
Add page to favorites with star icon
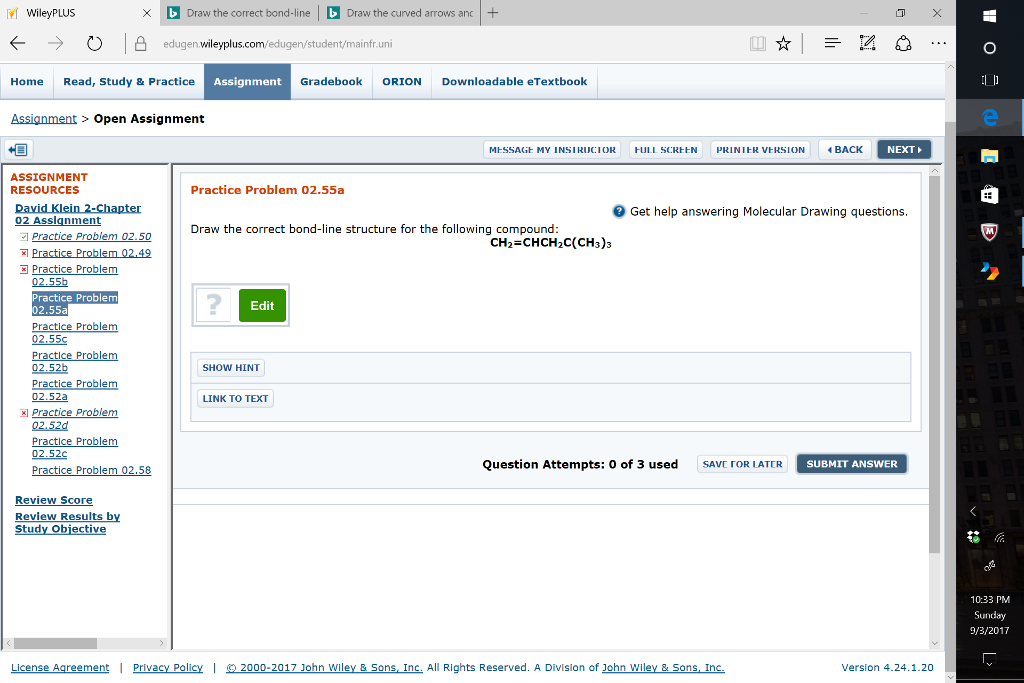784,44
